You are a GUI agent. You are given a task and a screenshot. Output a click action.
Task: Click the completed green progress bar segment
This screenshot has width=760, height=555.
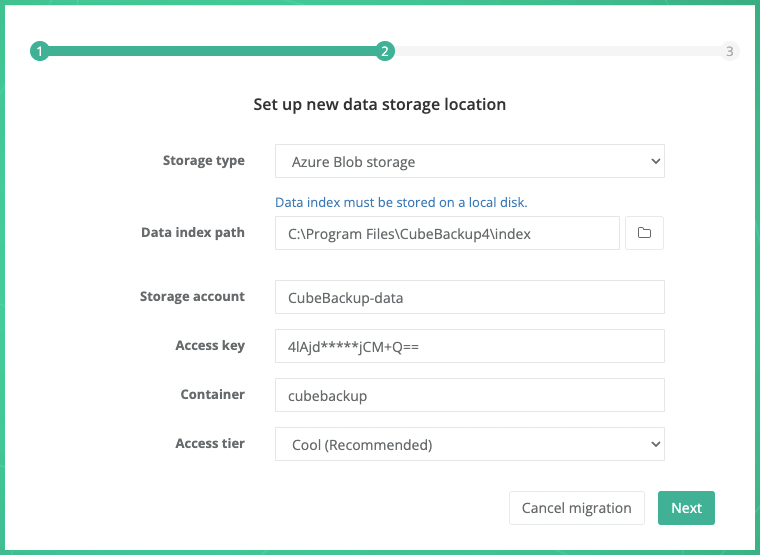[x=212, y=51]
